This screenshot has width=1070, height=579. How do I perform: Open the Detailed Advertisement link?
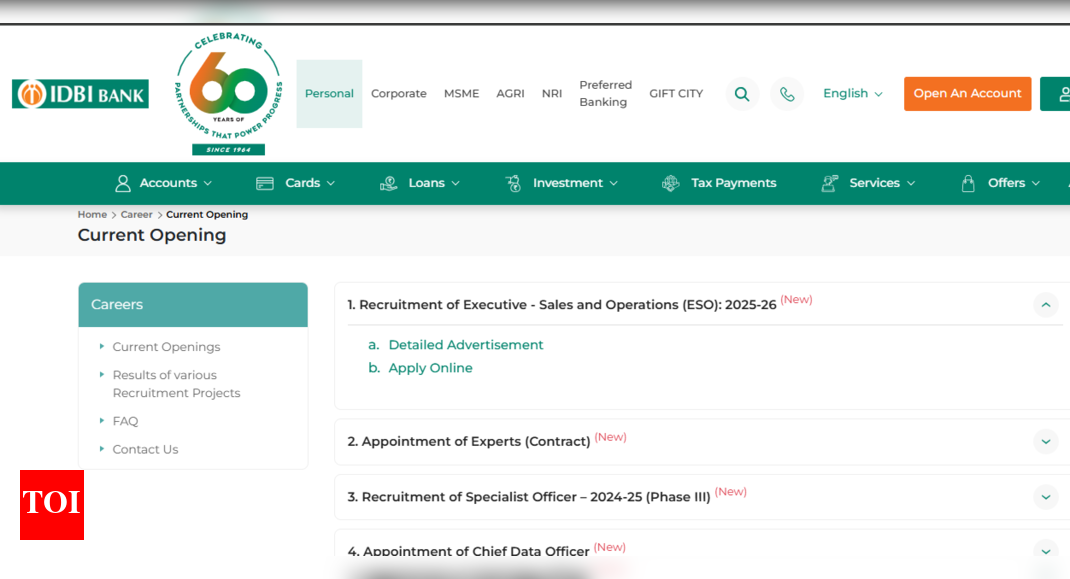[x=466, y=344]
